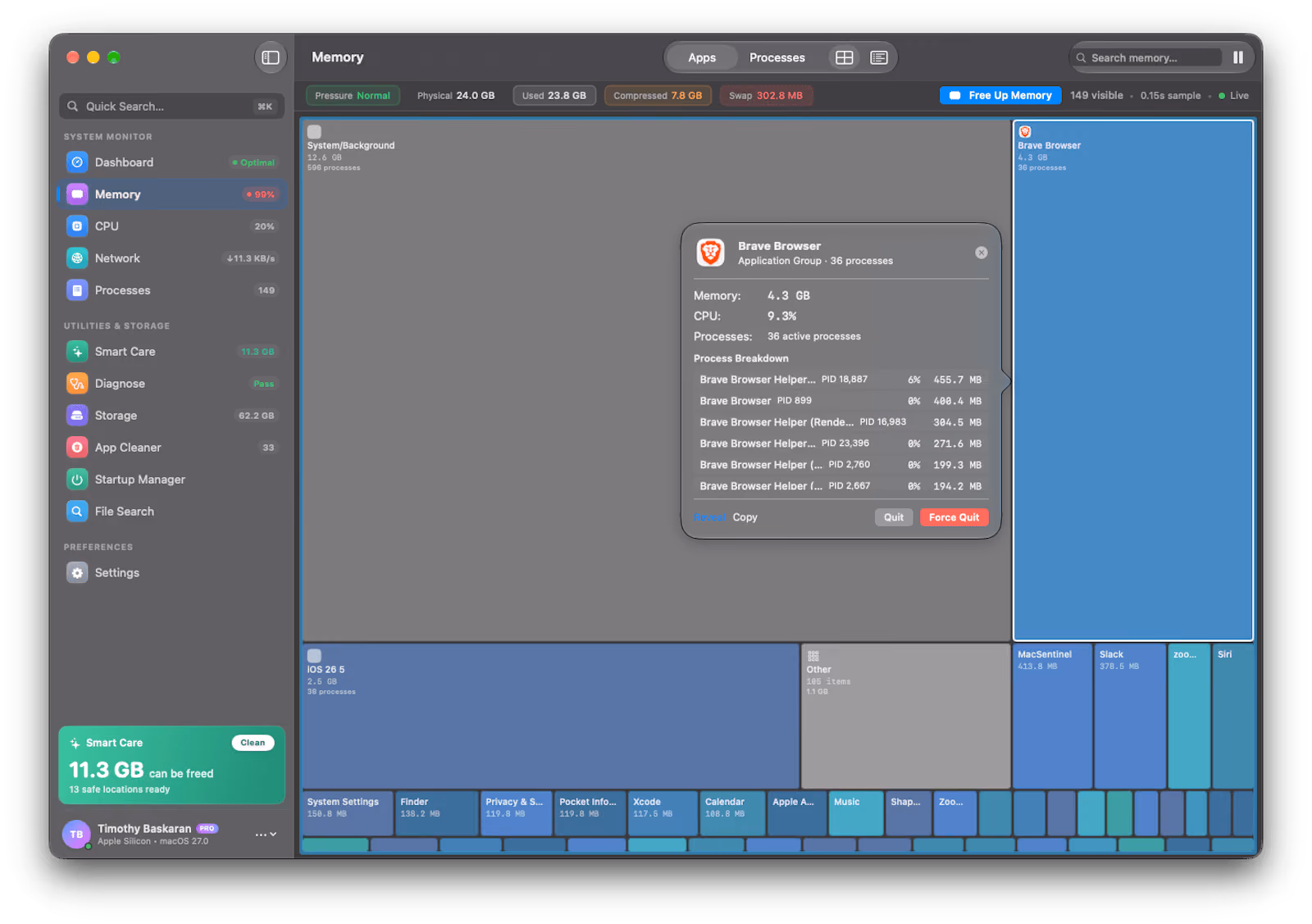Open Settings preferences
This screenshot has width=1312, height=924.
coord(171,573)
